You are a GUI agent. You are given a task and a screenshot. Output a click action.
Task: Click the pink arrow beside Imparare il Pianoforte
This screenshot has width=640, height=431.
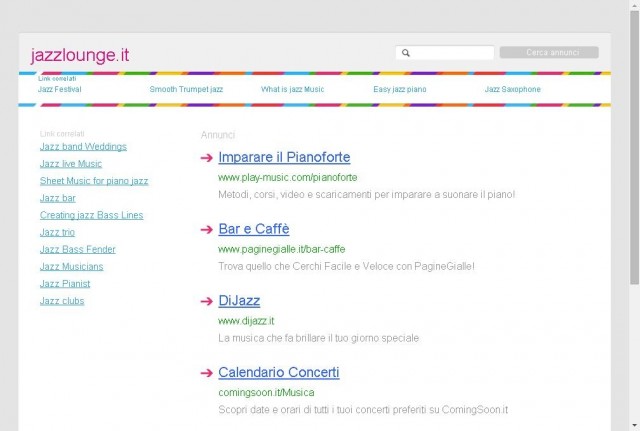[207, 158]
